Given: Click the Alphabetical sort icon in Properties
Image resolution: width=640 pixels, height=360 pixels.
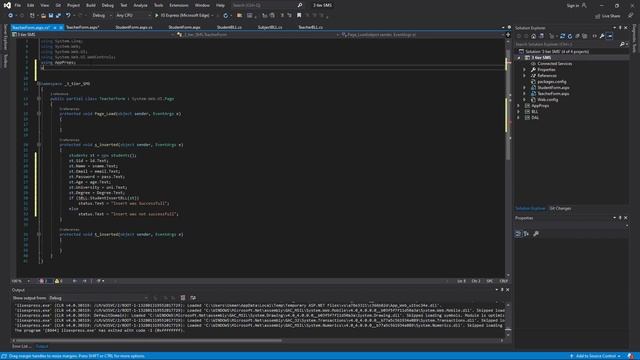Looking at the screenshot, I should pos(526,233).
